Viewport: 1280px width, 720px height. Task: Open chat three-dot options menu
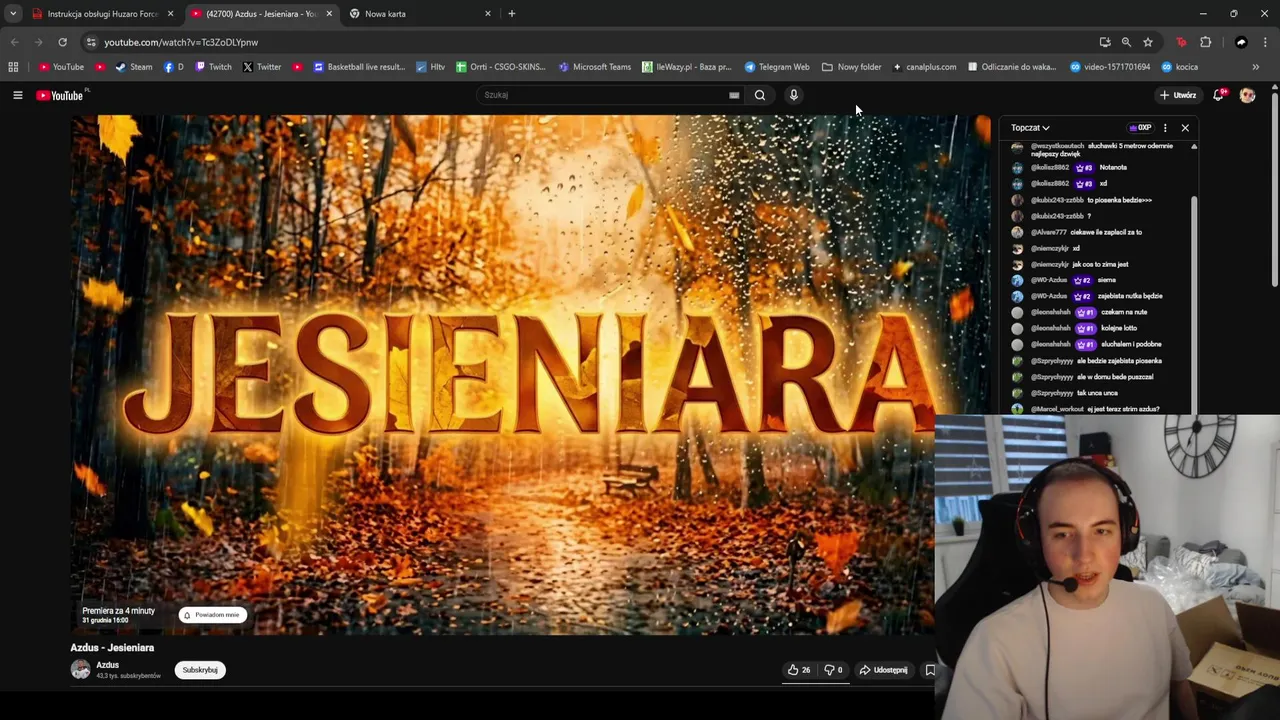pyautogui.click(x=1165, y=128)
